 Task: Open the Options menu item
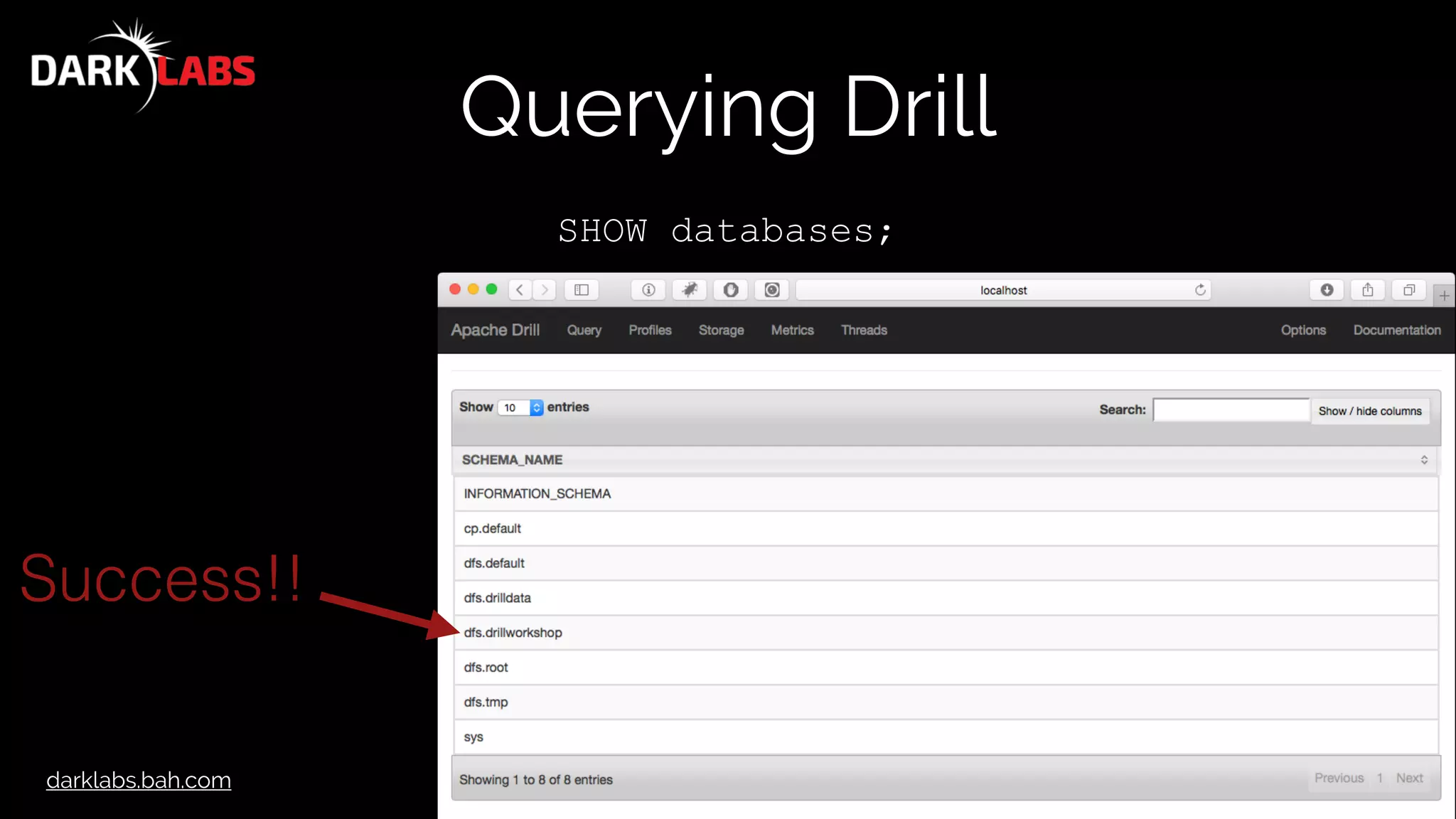tap(1303, 330)
